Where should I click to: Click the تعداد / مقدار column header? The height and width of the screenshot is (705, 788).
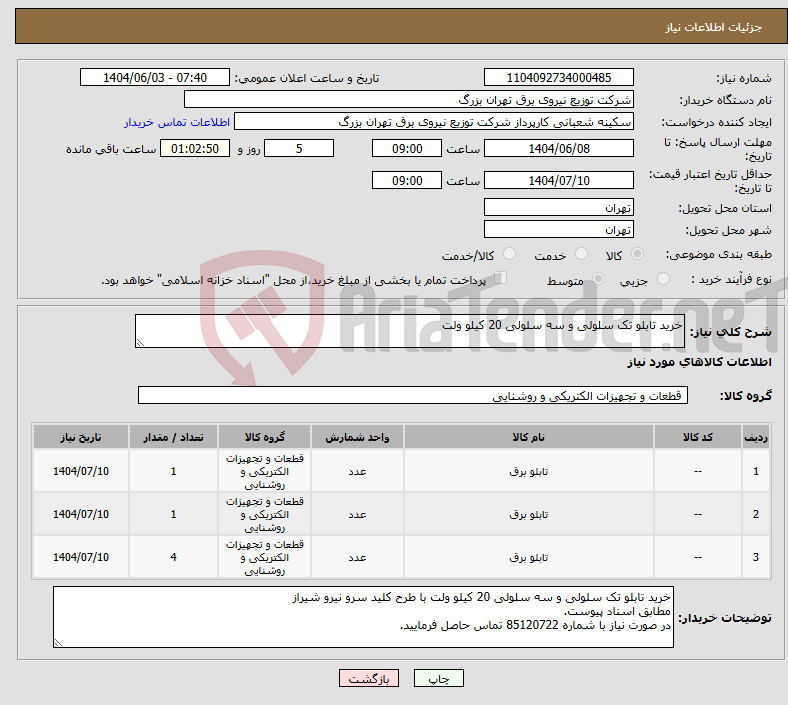pyautogui.click(x=173, y=437)
